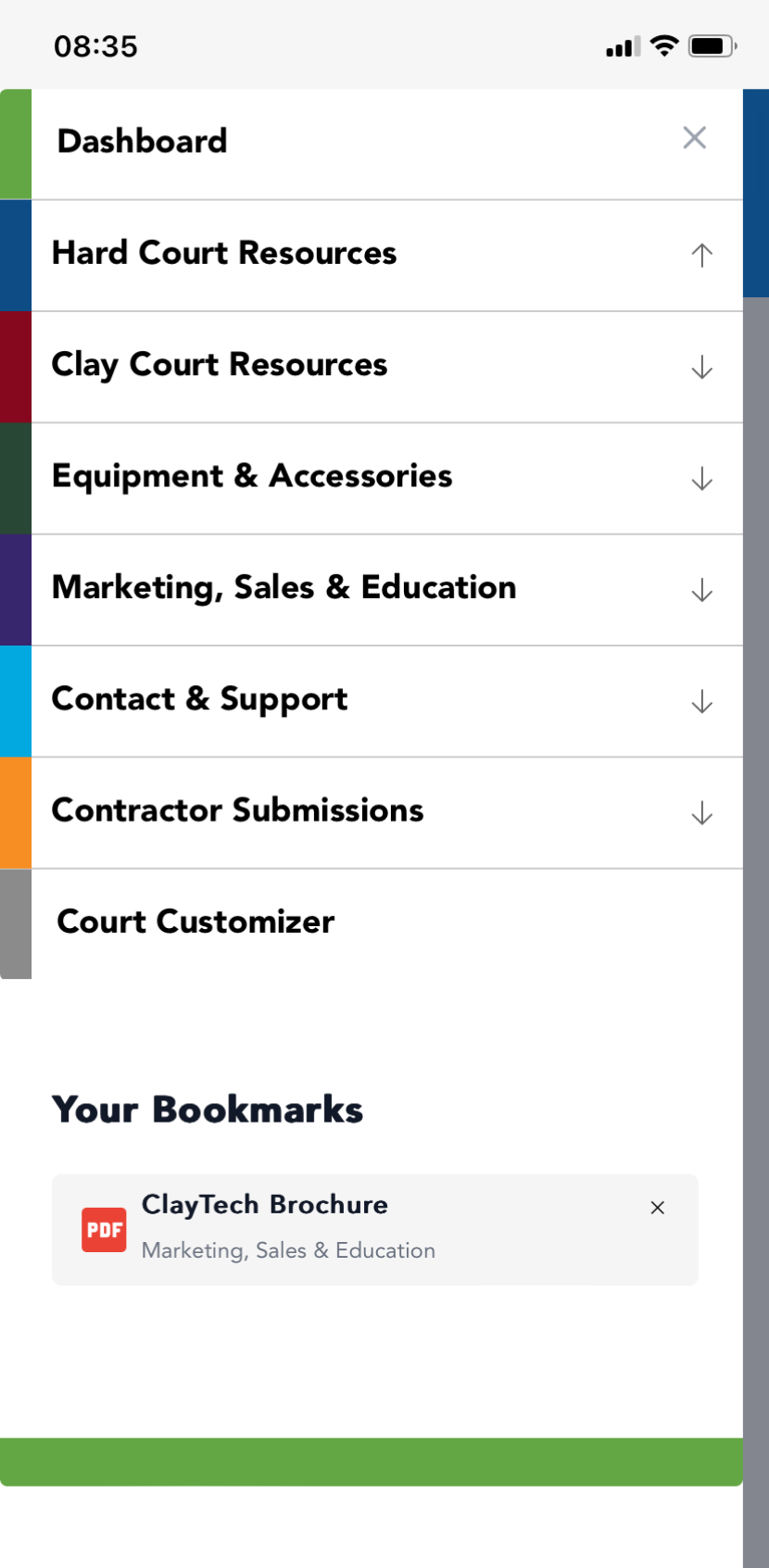Tap Contact & Support label
This screenshot has width=769, height=1568.
pyautogui.click(x=199, y=699)
